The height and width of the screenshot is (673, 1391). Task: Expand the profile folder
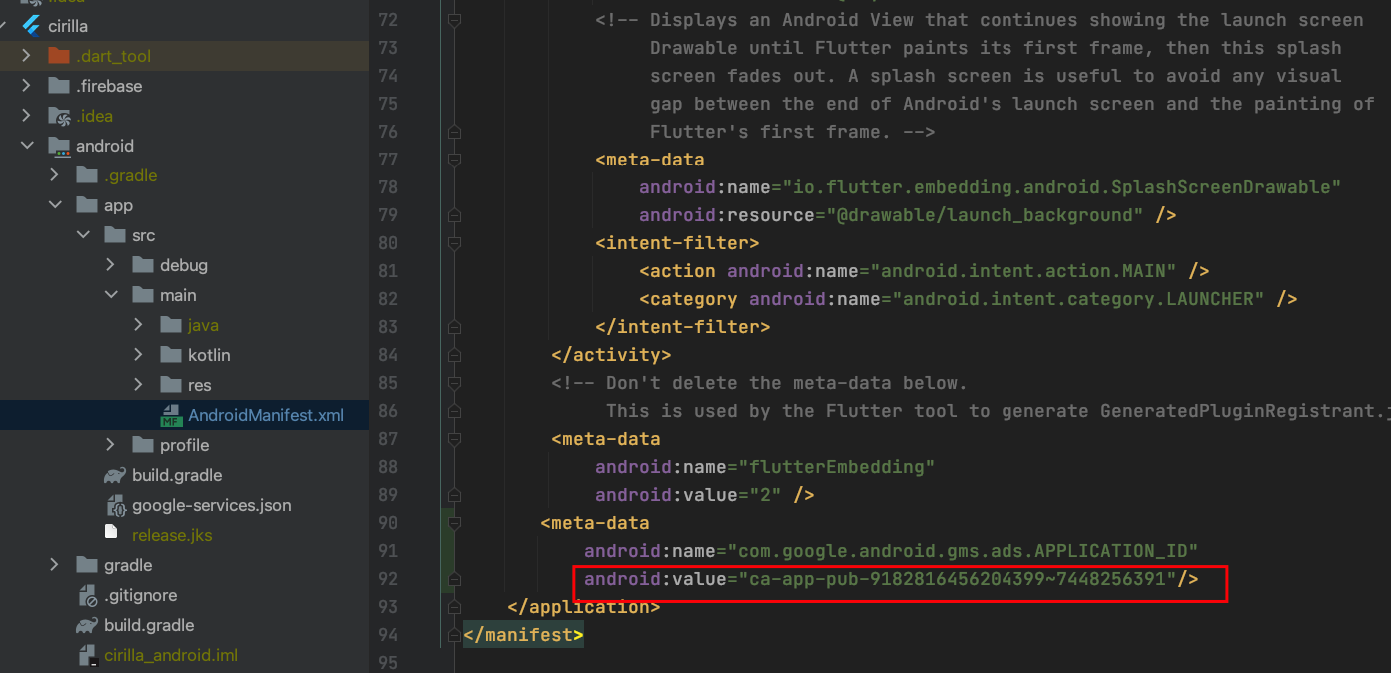coord(110,445)
